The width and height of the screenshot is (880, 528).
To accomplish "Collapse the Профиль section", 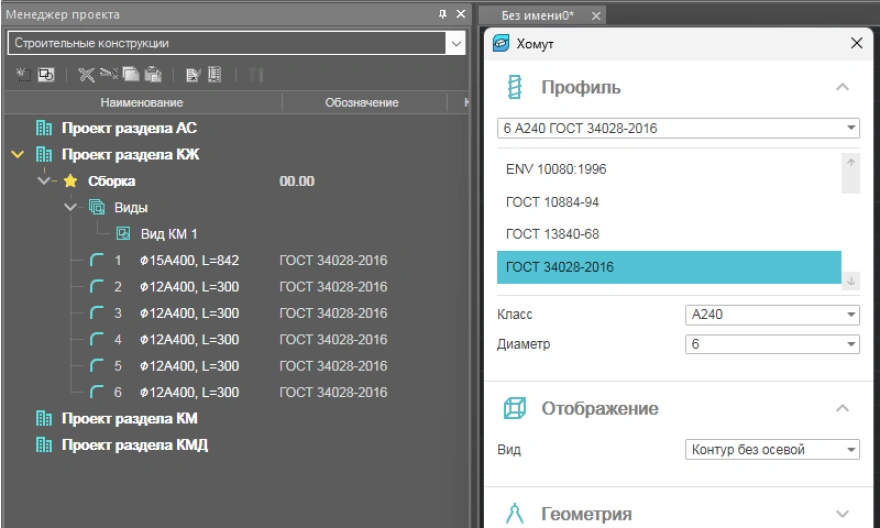I will (842, 88).
